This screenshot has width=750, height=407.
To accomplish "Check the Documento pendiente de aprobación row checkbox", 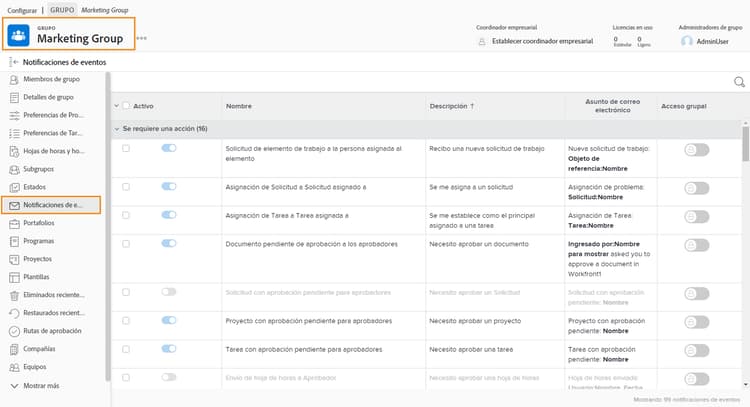I will point(126,243).
